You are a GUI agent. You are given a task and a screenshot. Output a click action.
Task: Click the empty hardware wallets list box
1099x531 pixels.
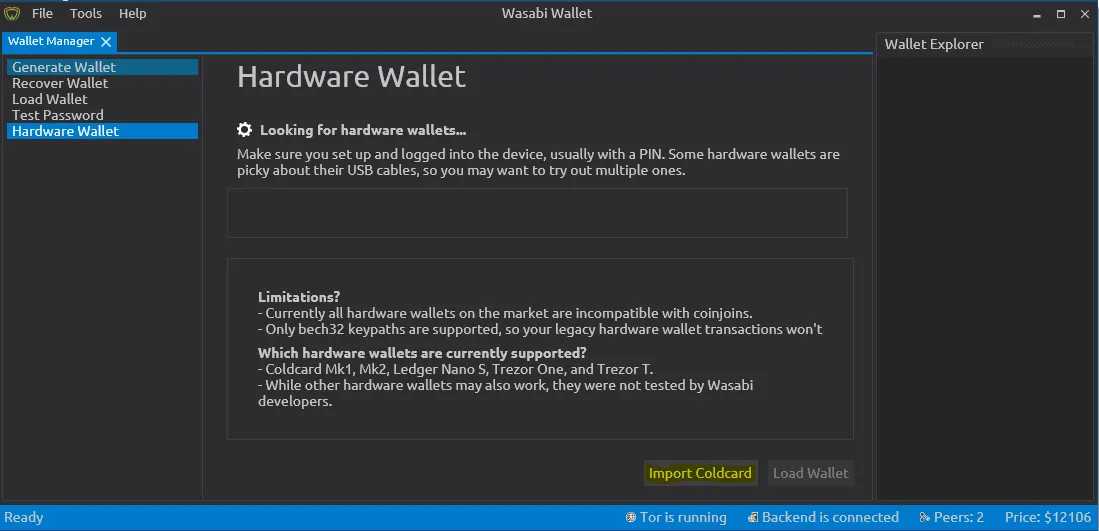(537, 212)
